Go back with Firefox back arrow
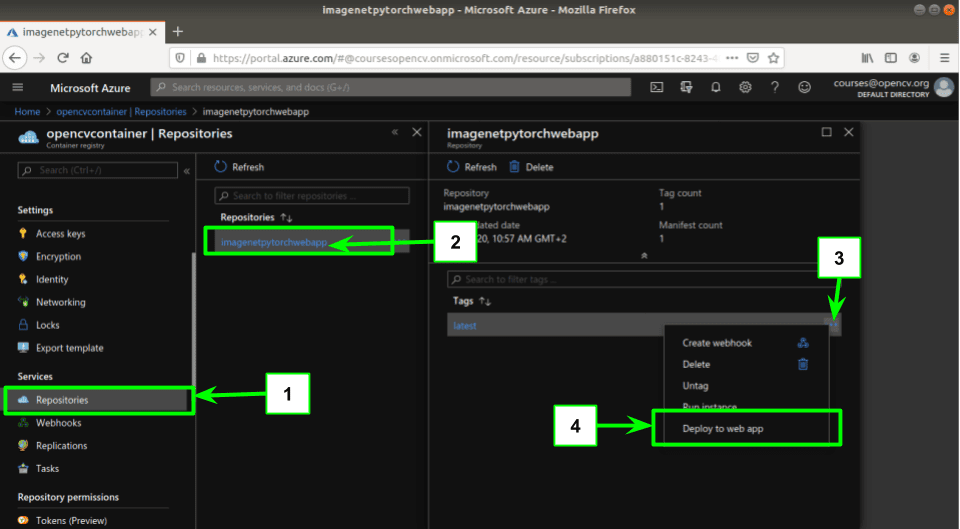The width and height of the screenshot is (960, 529). click(x=15, y=58)
